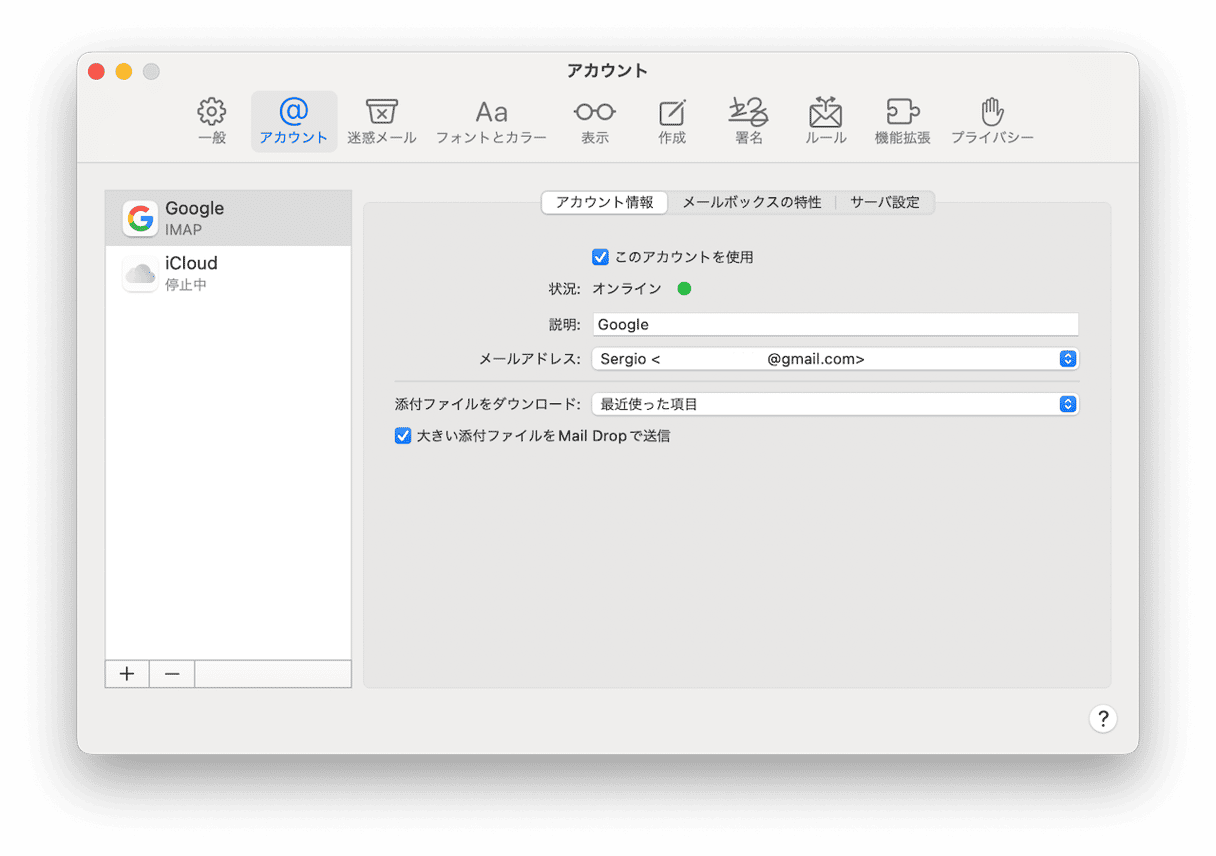Open the プライバシー privacy pane

(992, 121)
